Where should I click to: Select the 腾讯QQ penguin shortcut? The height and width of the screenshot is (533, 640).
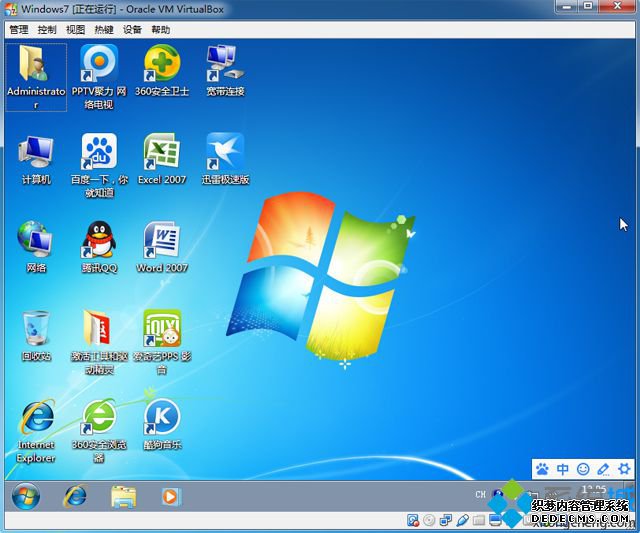pyautogui.click(x=99, y=247)
